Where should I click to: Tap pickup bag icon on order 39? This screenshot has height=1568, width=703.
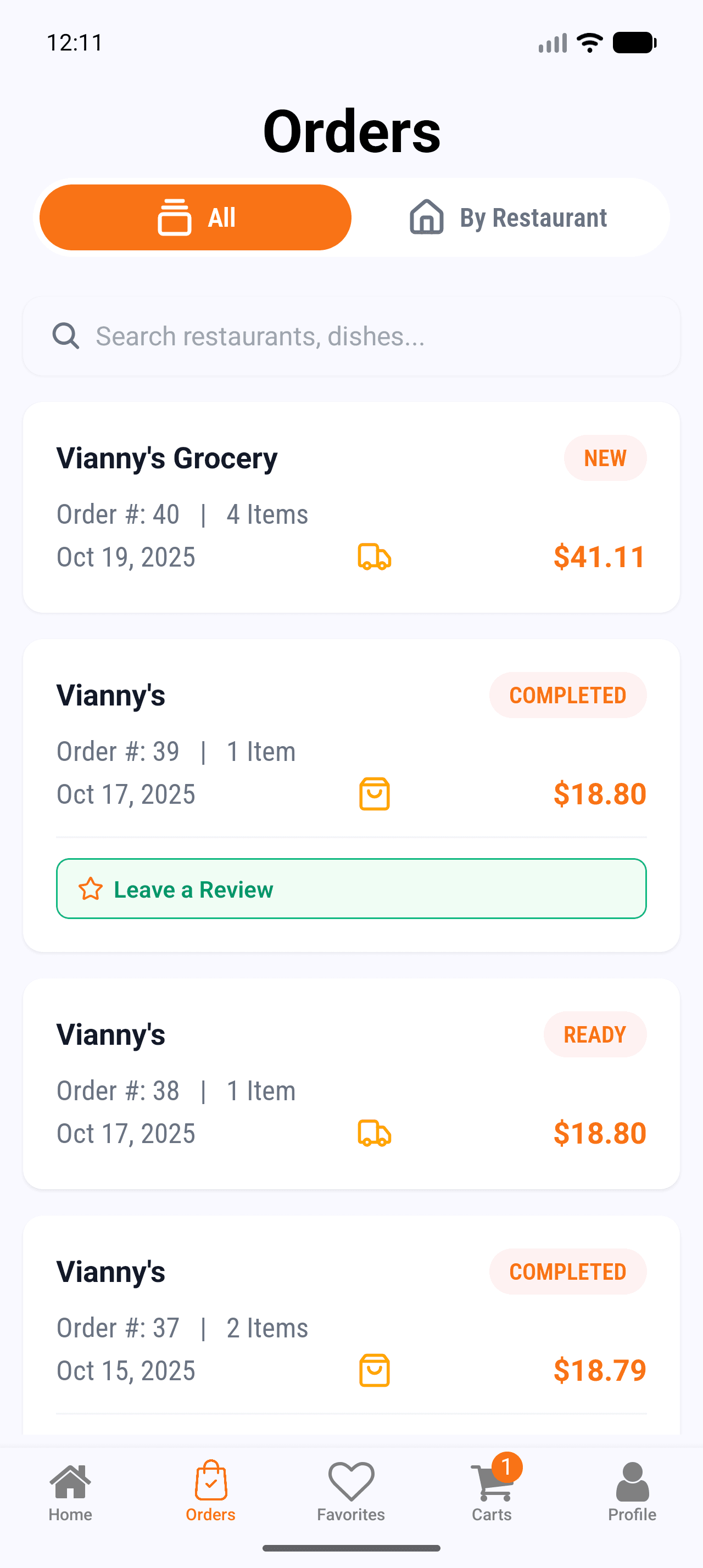pos(375,794)
